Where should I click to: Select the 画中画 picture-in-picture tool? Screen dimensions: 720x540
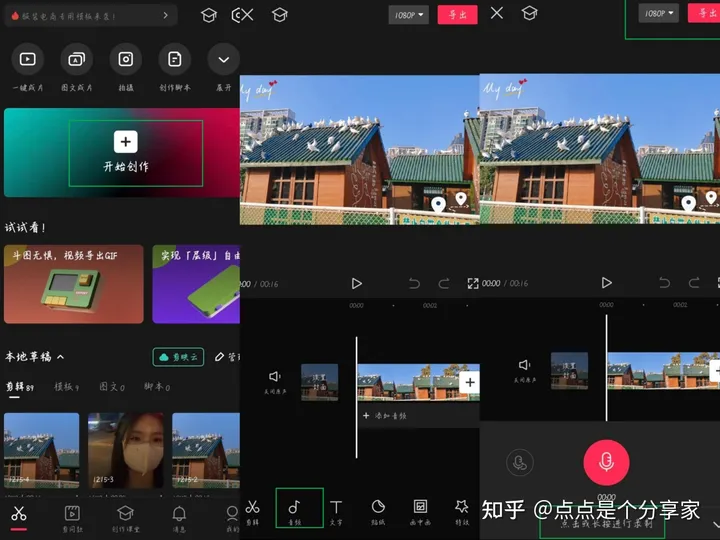pos(420,512)
